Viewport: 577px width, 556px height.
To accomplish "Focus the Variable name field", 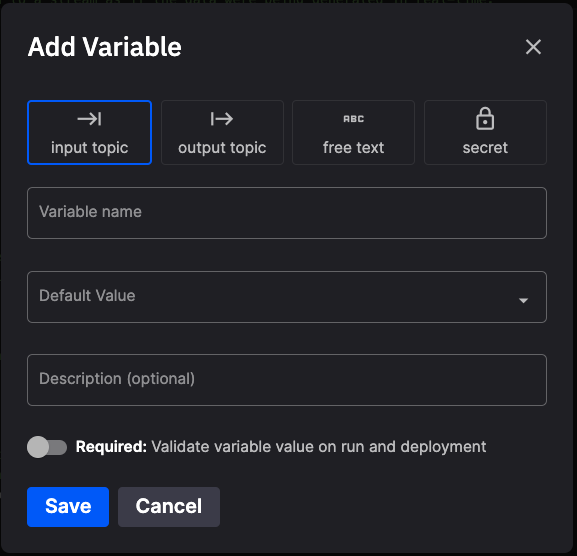I will point(287,213).
